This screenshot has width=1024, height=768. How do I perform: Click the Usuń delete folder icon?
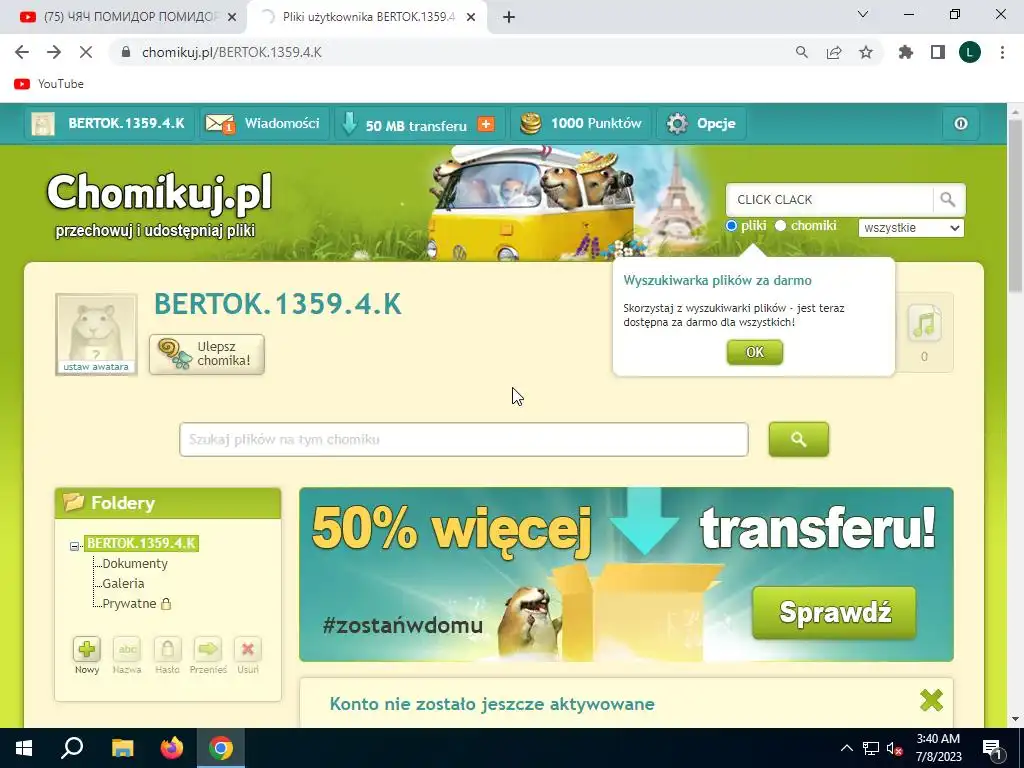[x=248, y=649]
